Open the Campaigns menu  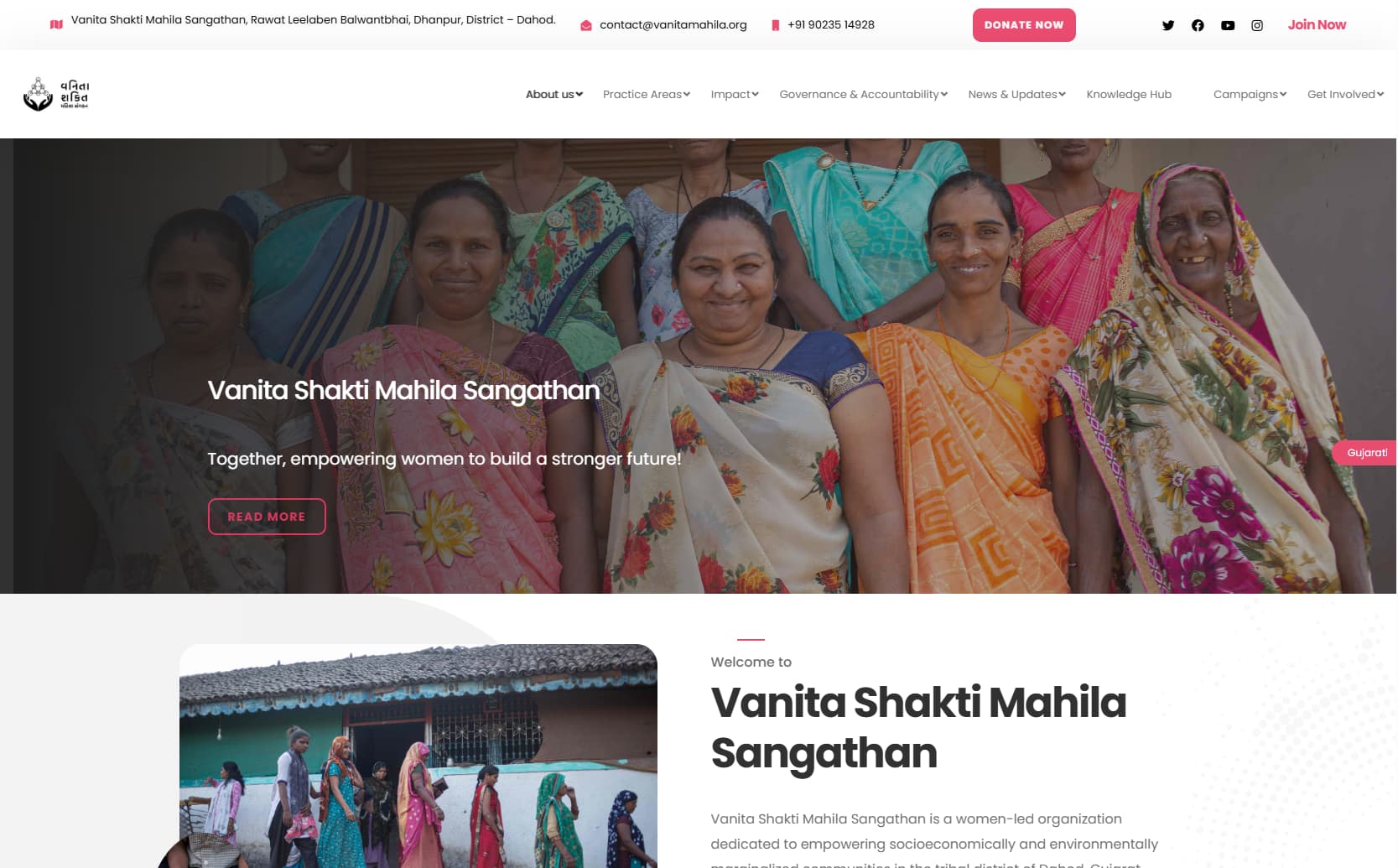coord(1250,94)
